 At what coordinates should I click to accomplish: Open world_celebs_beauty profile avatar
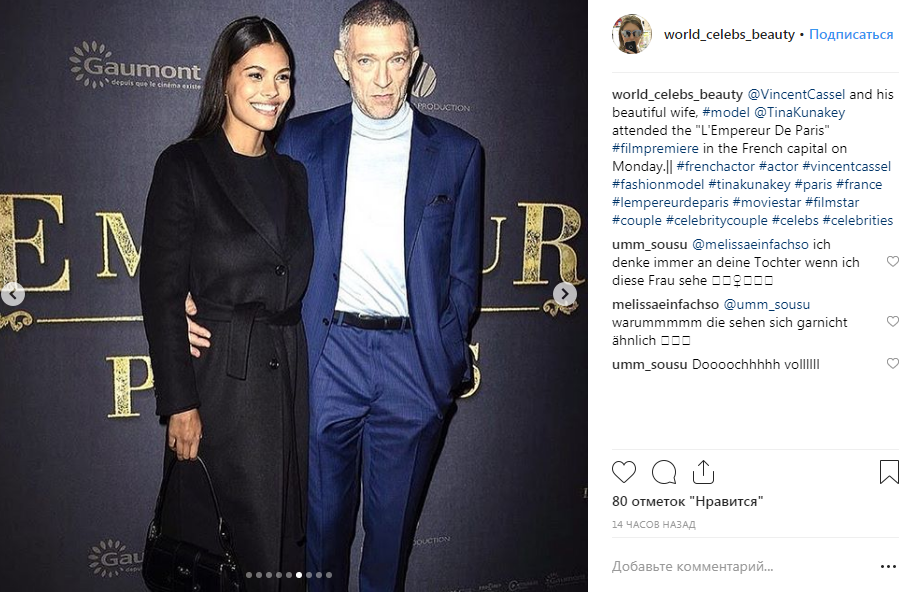(x=632, y=34)
